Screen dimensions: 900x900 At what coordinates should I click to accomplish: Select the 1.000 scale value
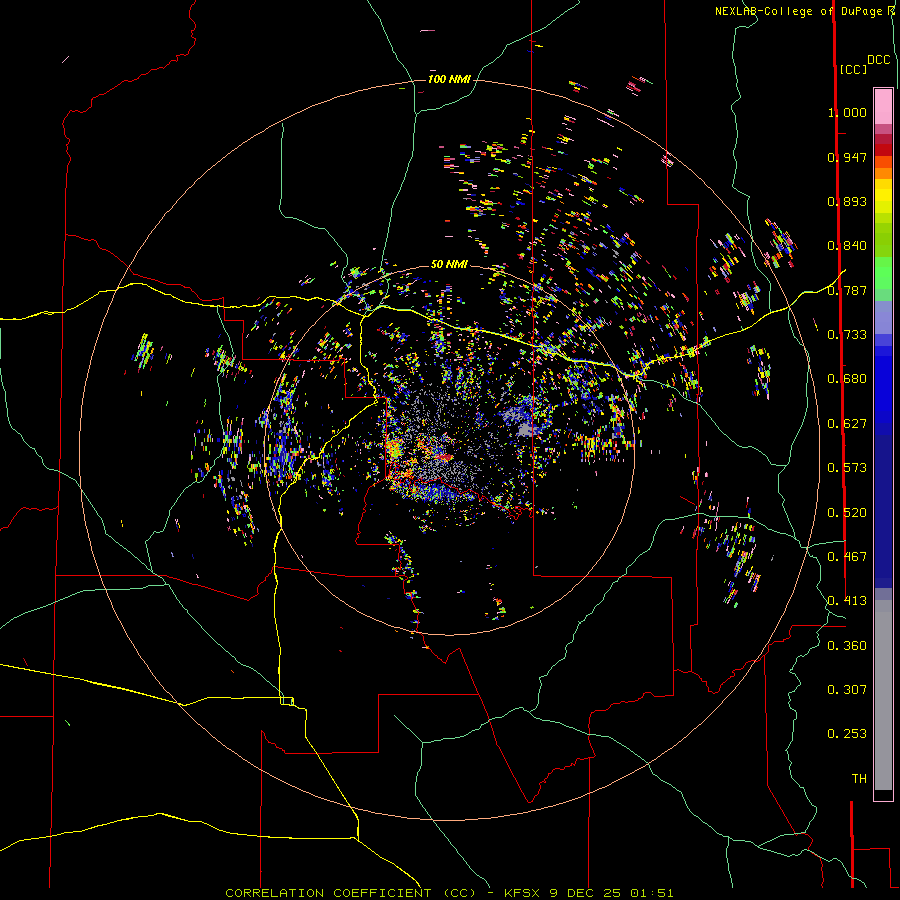(x=847, y=112)
